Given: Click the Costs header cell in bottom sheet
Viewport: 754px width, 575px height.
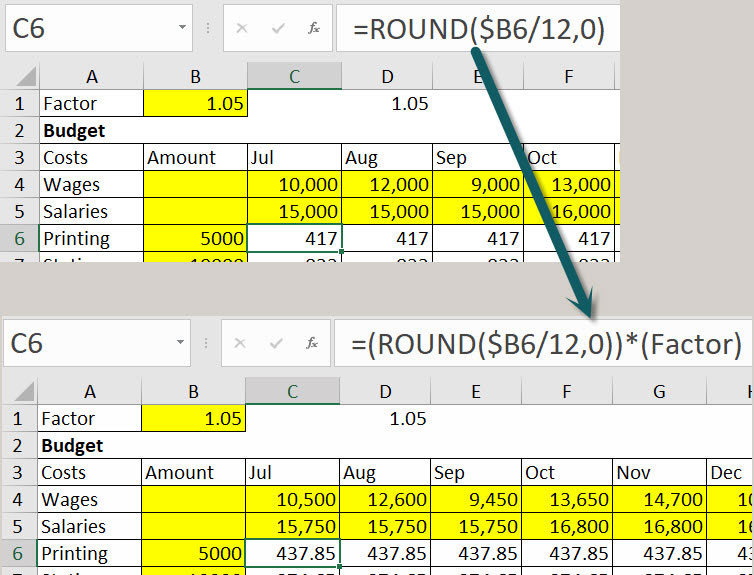Looking at the screenshot, I should point(89,472).
